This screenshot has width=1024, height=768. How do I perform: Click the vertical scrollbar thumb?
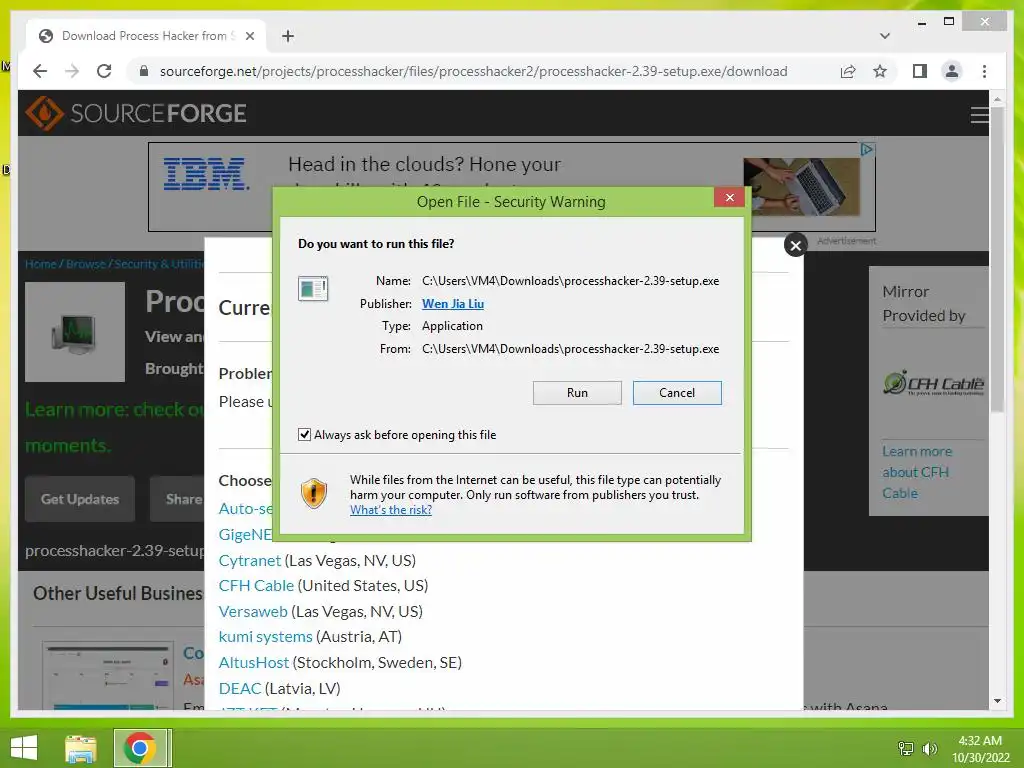click(x=997, y=260)
